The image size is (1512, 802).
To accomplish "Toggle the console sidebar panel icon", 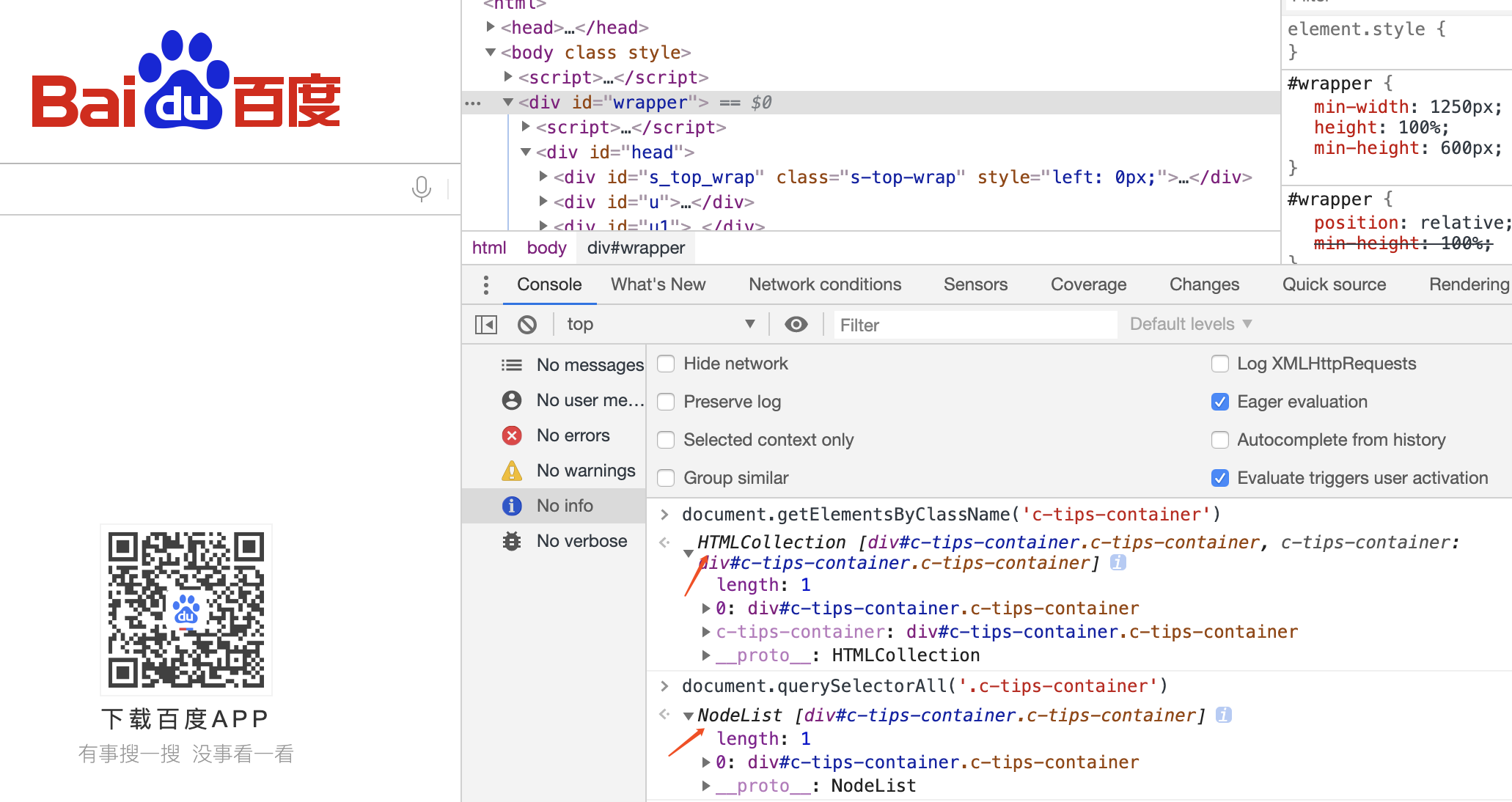I will point(485,324).
